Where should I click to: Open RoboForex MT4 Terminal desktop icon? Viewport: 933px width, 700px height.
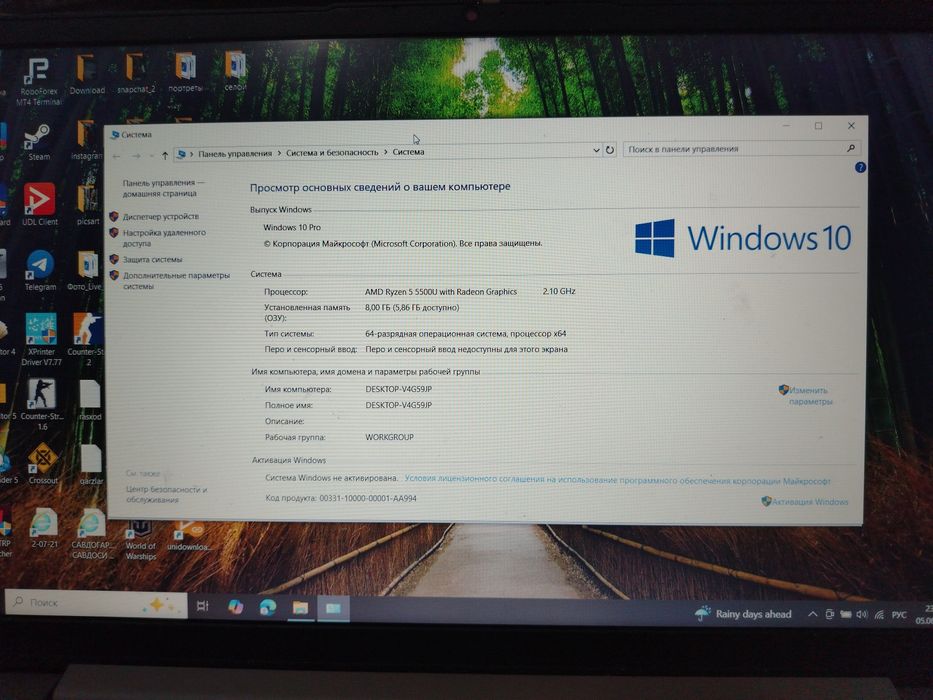pos(38,80)
